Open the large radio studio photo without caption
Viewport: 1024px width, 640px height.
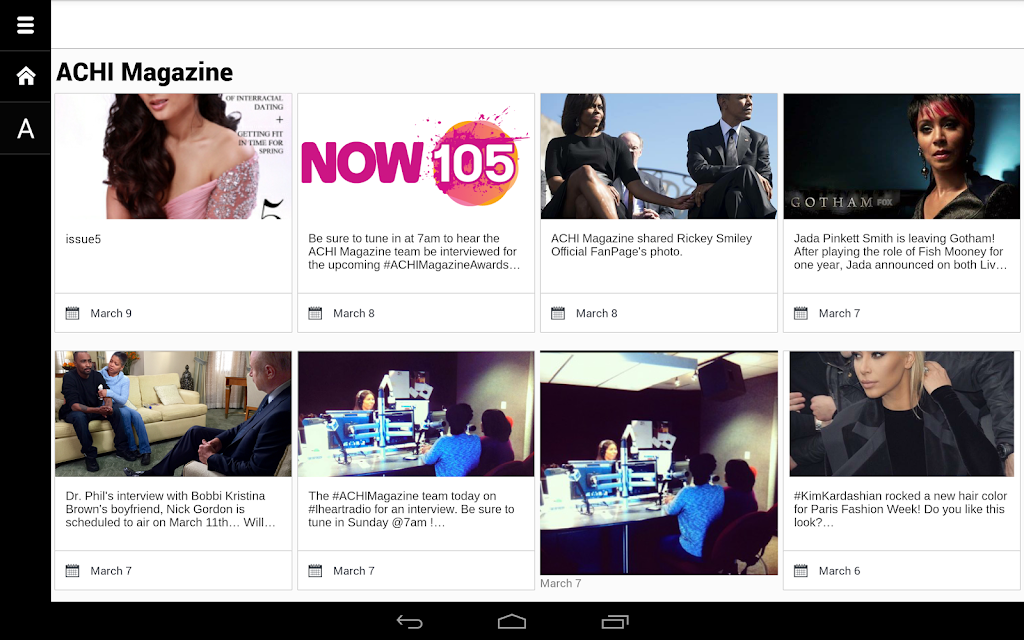(x=659, y=463)
